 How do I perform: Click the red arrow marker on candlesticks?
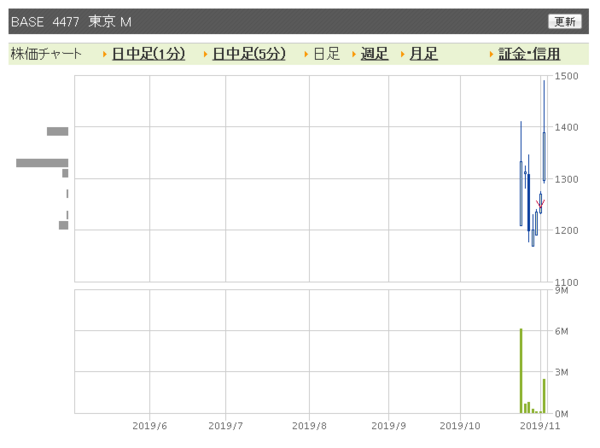coord(540,205)
